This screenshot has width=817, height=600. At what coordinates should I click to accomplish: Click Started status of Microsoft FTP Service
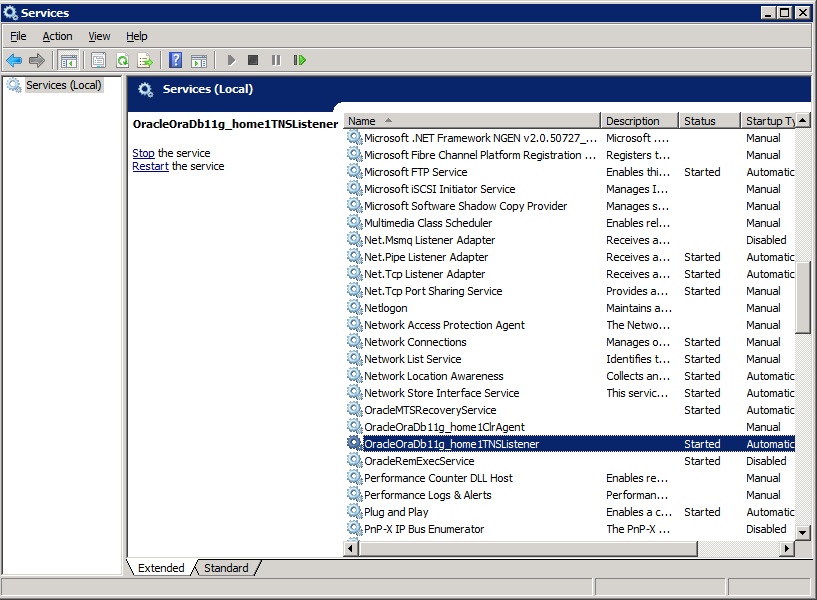coord(702,172)
